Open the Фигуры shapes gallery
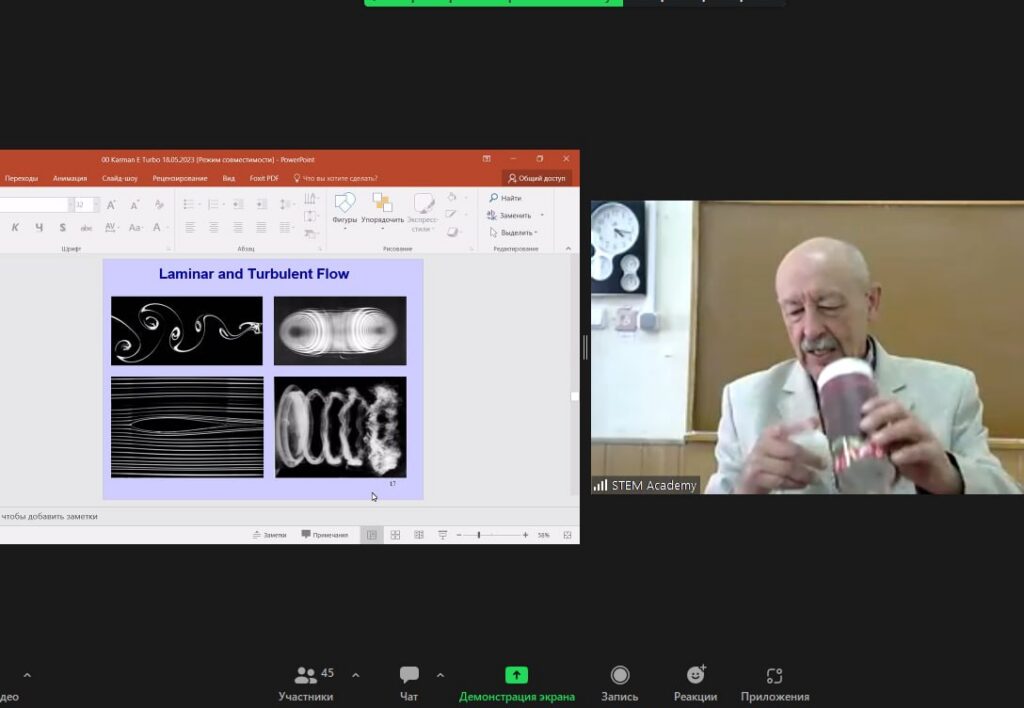The height and width of the screenshot is (708, 1024). [x=344, y=208]
